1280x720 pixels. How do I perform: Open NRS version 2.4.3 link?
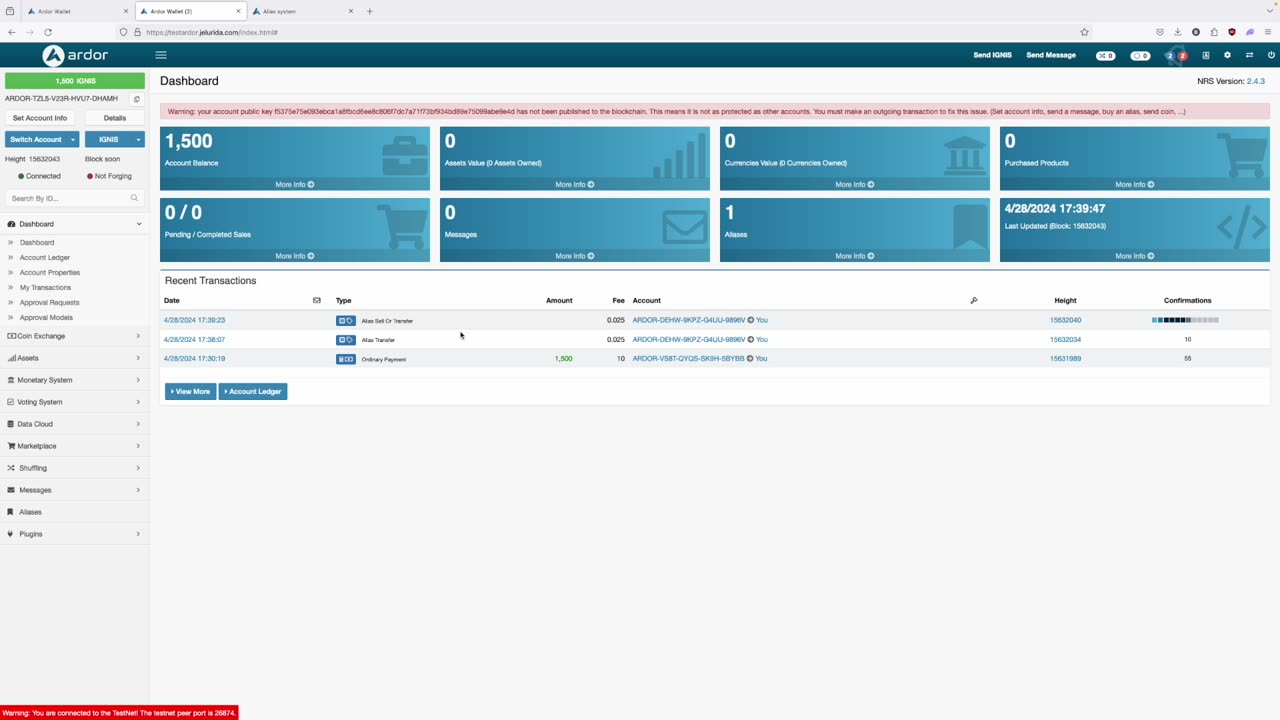pos(1256,81)
